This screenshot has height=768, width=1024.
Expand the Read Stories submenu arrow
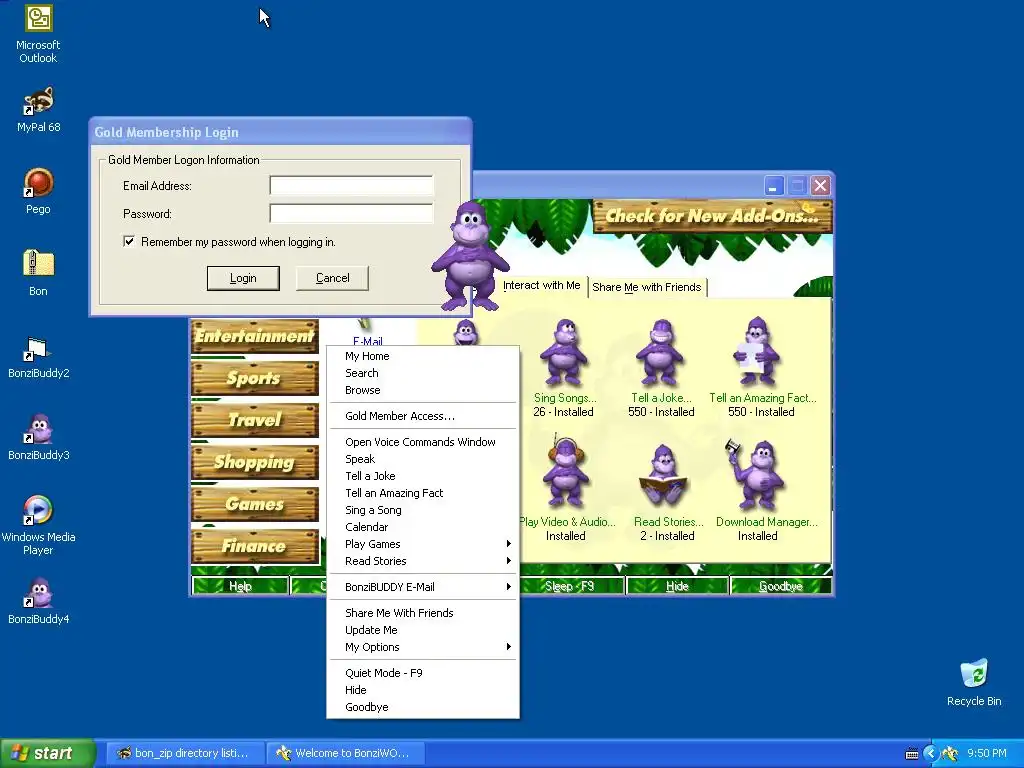tap(508, 561)
